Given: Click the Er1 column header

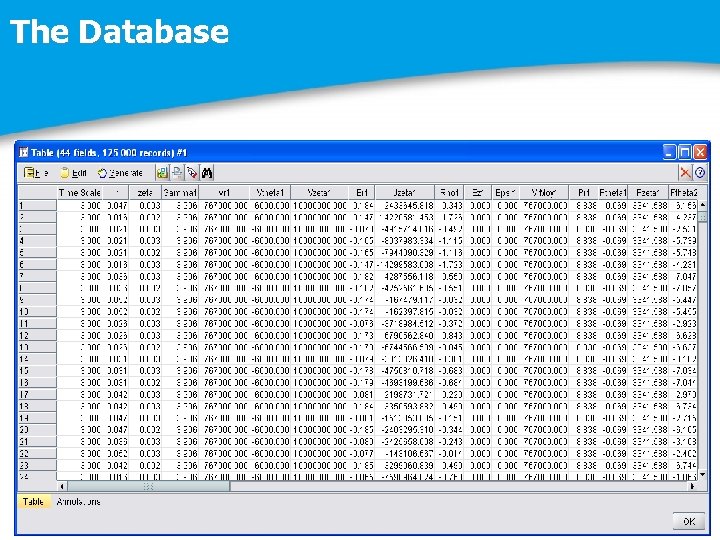Looking at the screenshot, I should 361,193.
